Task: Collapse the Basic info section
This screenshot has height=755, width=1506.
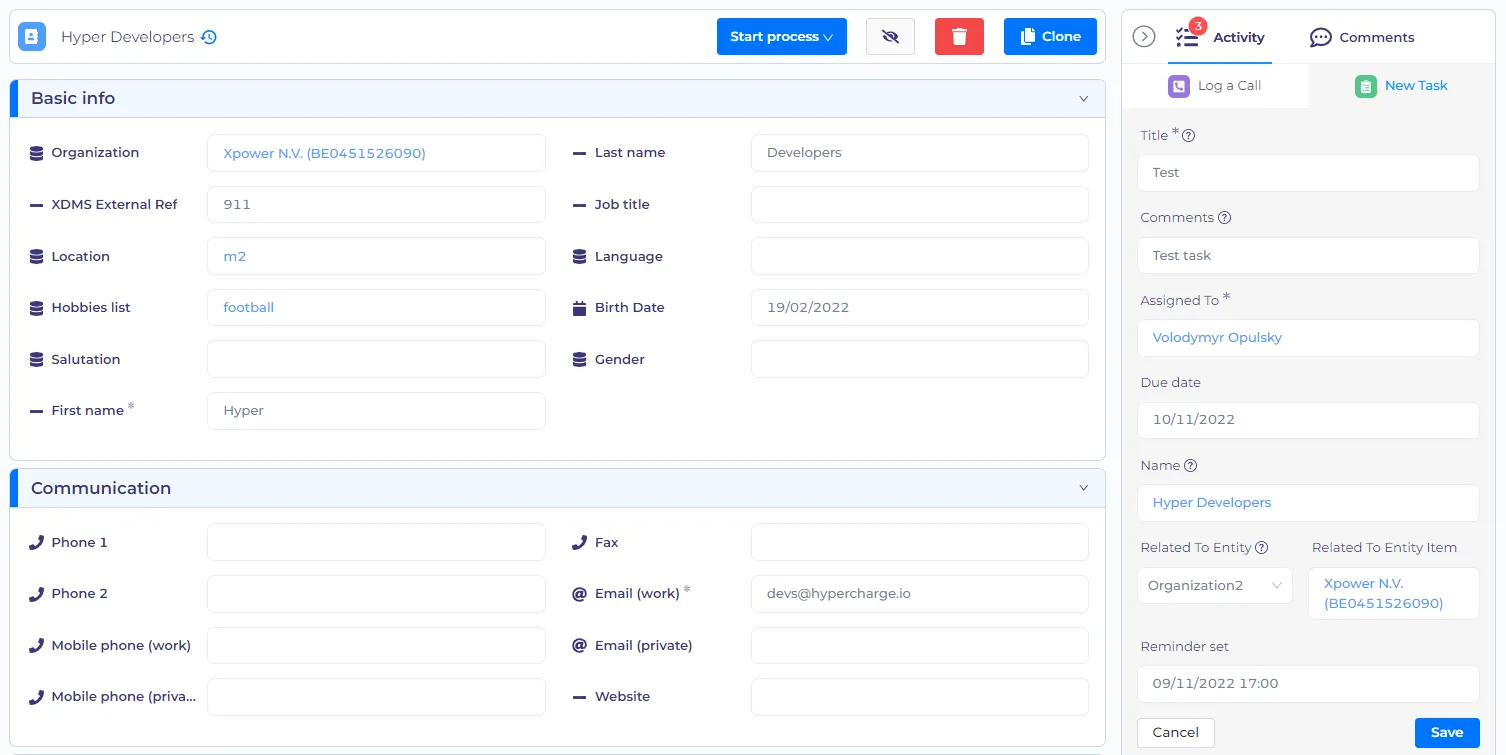Action: pos(1083,99)
